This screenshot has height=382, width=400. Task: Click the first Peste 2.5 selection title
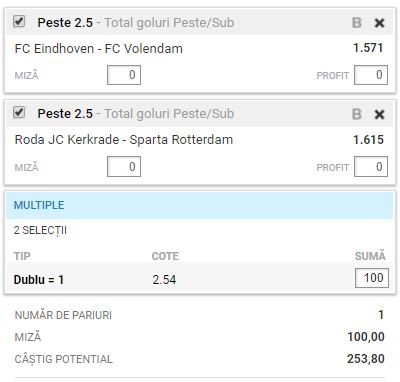65,23
